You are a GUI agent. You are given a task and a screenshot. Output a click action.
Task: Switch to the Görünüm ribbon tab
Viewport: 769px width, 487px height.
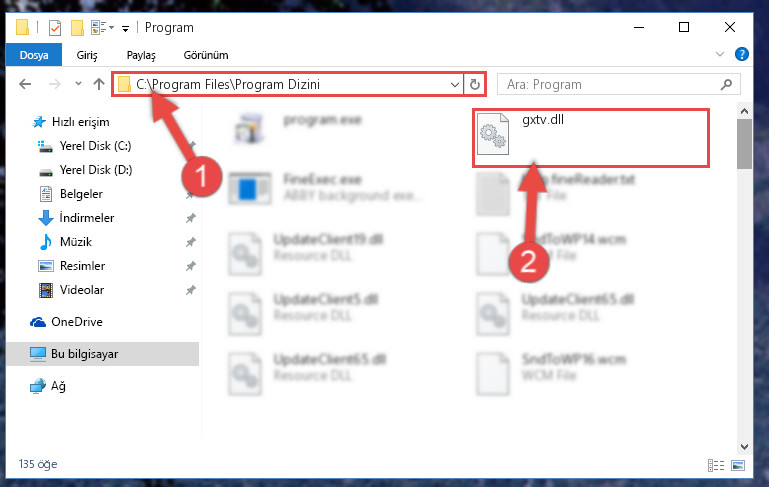click(206, 55)
